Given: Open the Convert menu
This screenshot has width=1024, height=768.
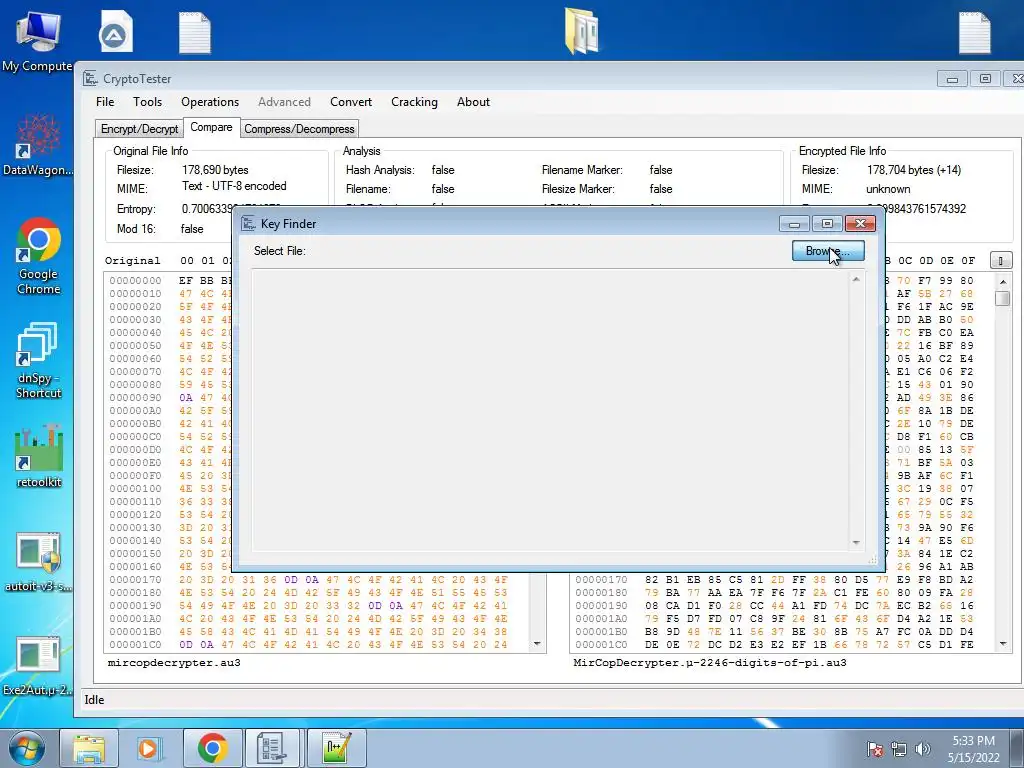Looking at the screenshot, I should [x=351, y=102].
